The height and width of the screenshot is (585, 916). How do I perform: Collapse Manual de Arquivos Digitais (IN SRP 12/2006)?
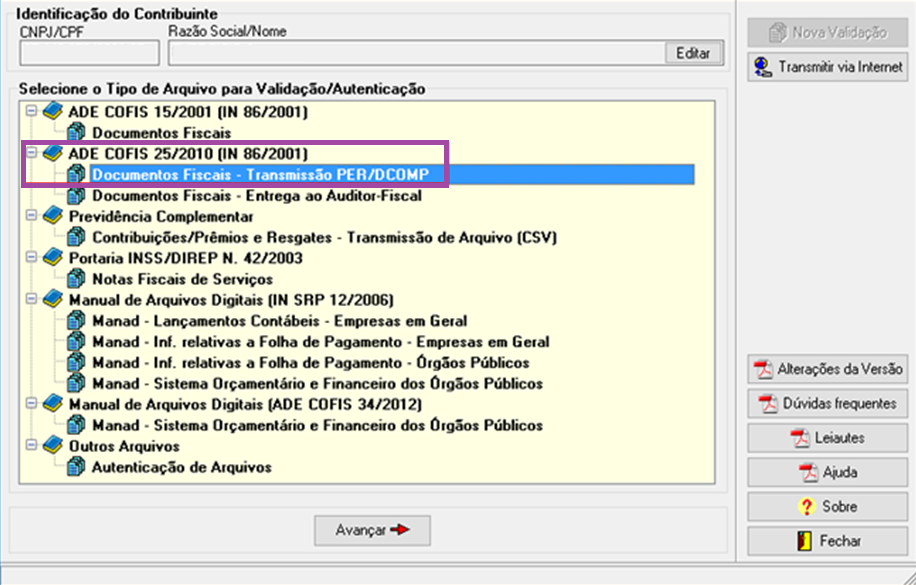pyautogui.click(x=32, y=299)
